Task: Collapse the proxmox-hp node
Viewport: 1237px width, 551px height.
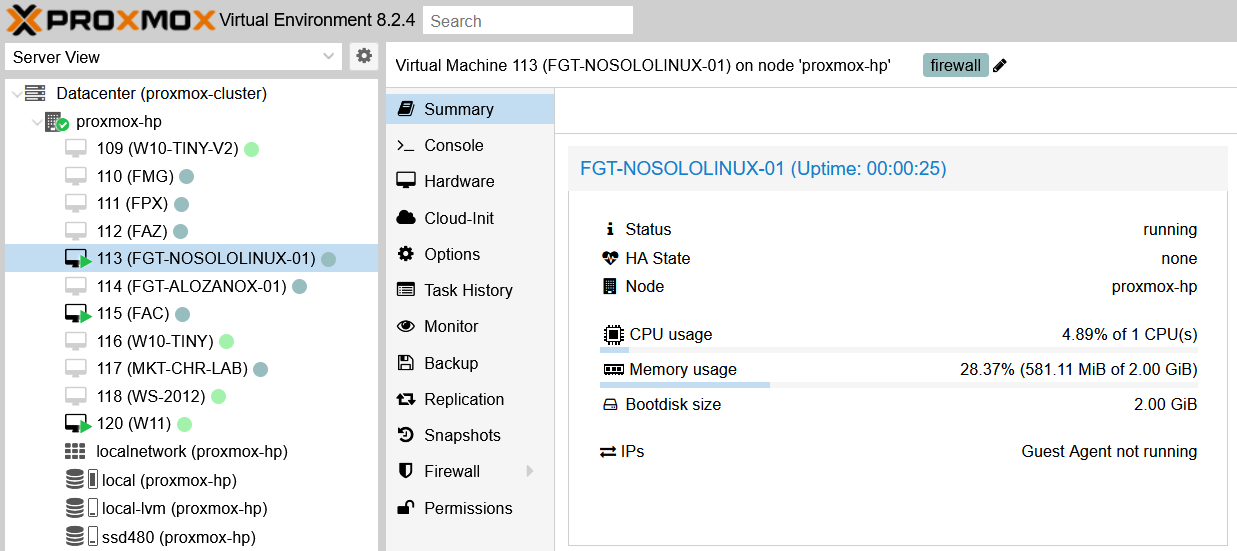Action: 37,122
